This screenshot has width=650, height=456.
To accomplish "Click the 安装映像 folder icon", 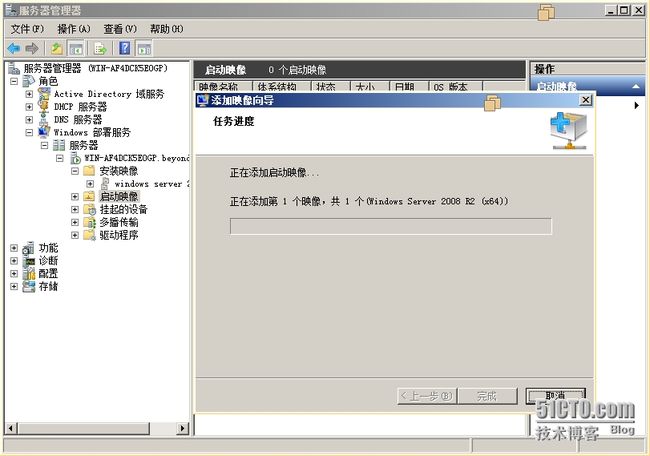I will pyautogui.click(x=89, y=171).
